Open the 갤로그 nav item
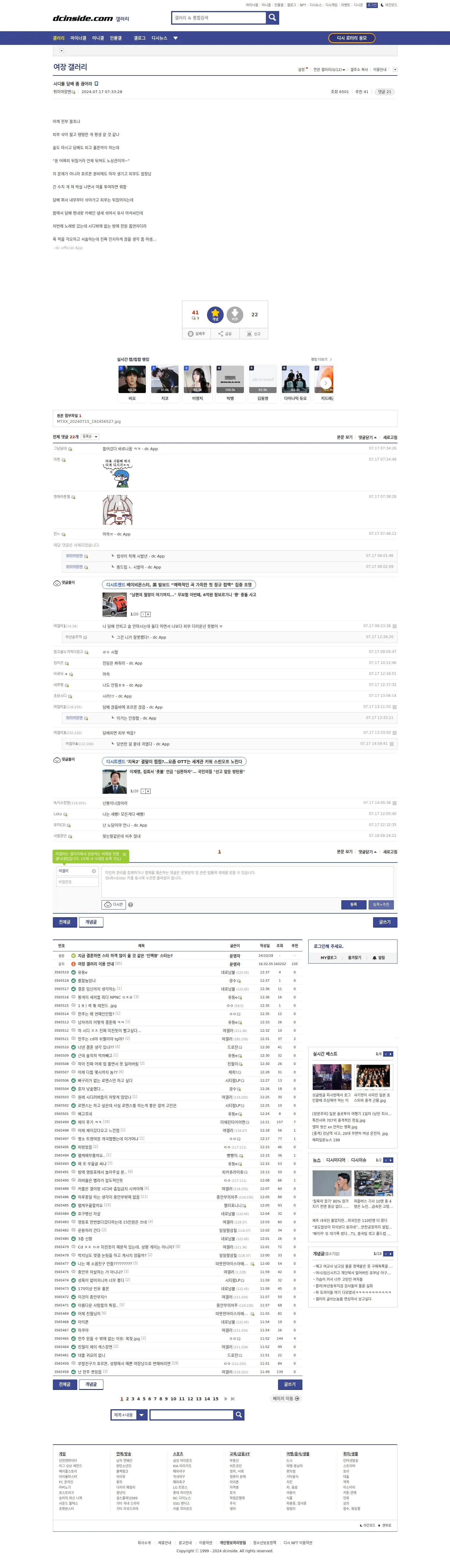This screenshot has height=1568, width=450. (x=140, y=38)
